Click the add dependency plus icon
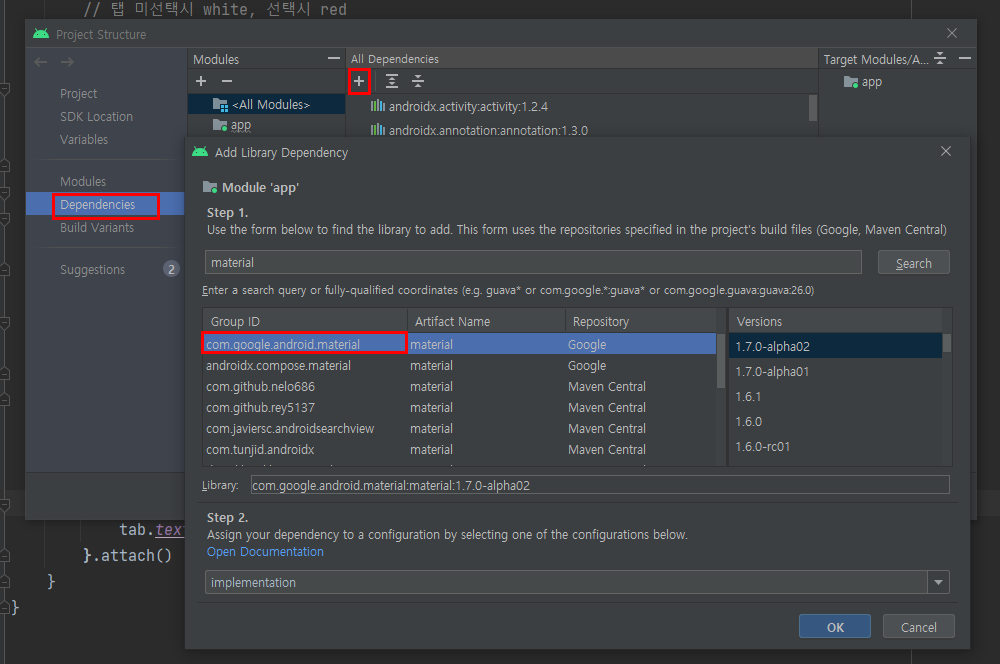 [x=359, y=81]
